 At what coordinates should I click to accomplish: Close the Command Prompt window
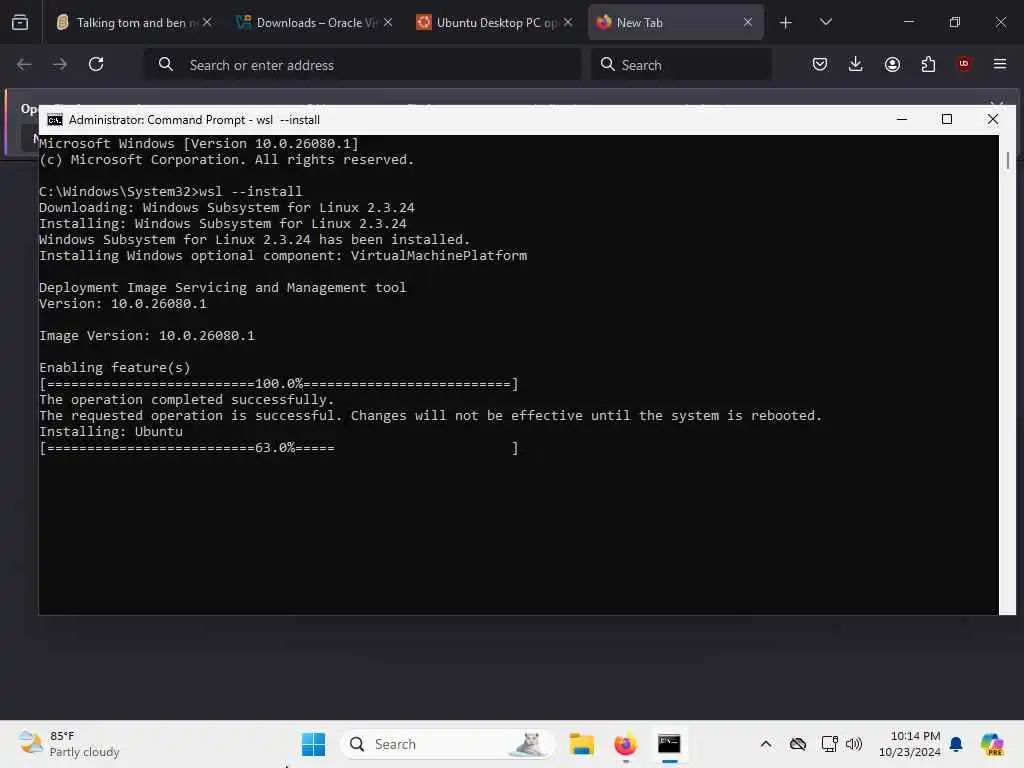click(993, 120)
